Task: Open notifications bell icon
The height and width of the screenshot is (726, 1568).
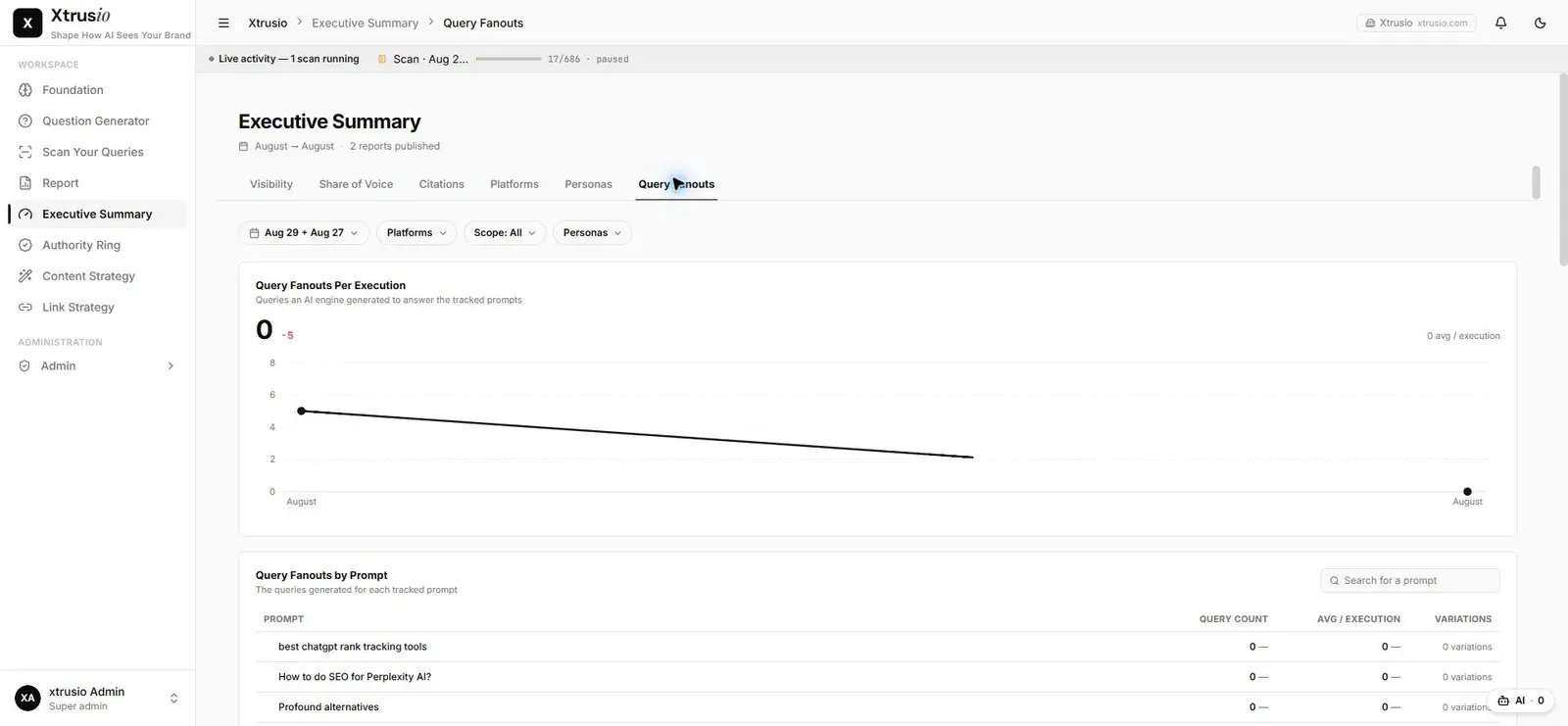Action: coord(1500,23)
